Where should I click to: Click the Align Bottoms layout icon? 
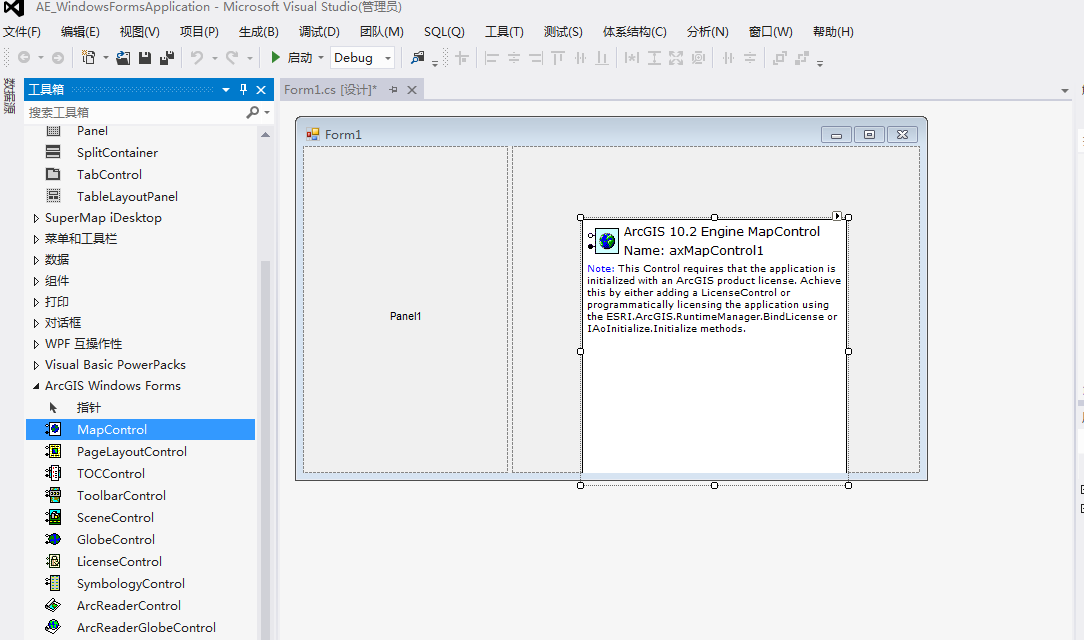[602, 58]
